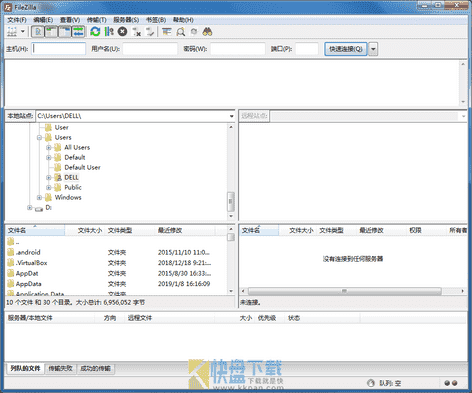Click the green Refresh file lists icon
Screen dimensions: 472x393
[95, 32]
